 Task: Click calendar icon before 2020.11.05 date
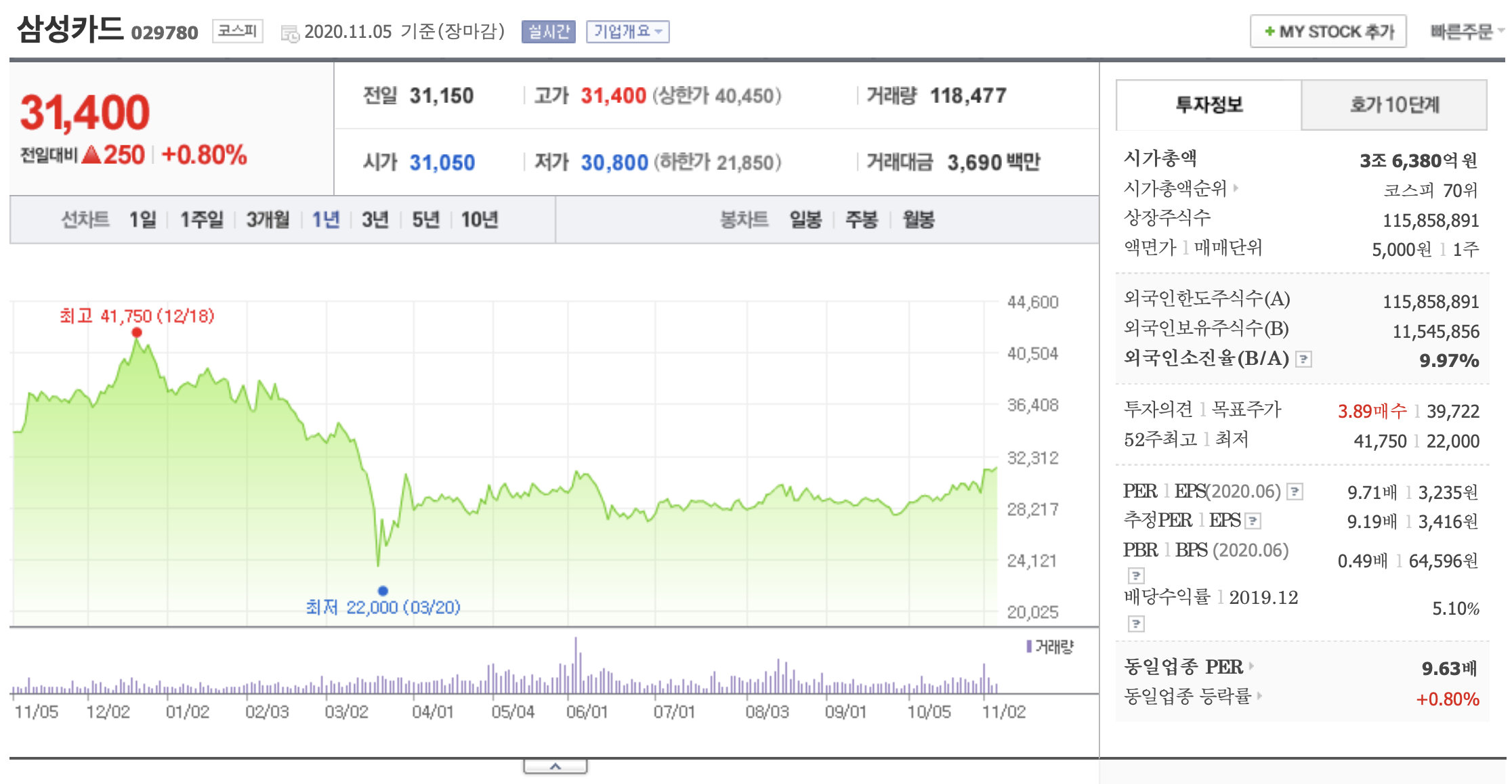pos(290,33)
